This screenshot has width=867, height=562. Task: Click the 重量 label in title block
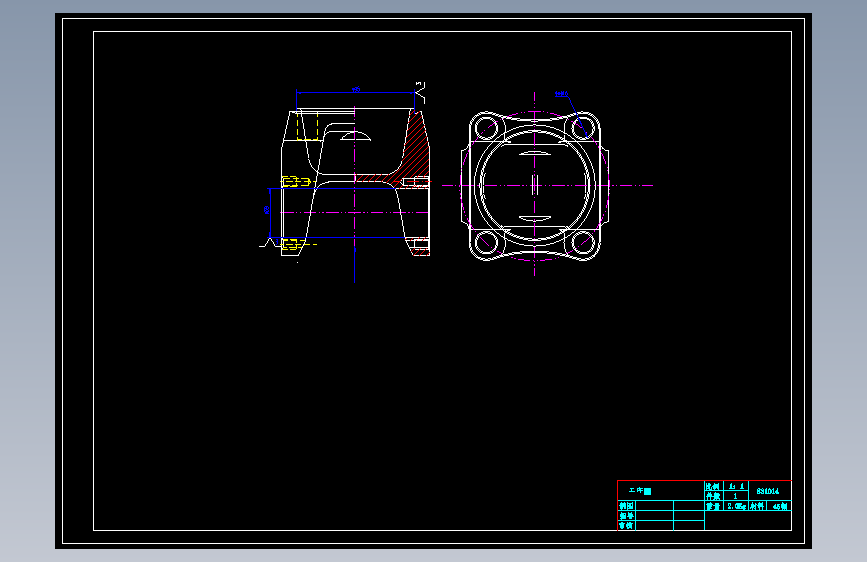click(712, 506)
